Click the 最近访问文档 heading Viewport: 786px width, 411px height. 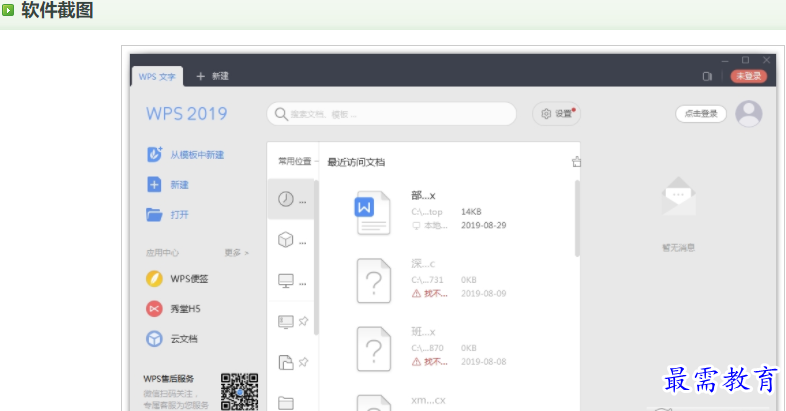(356, 162)
